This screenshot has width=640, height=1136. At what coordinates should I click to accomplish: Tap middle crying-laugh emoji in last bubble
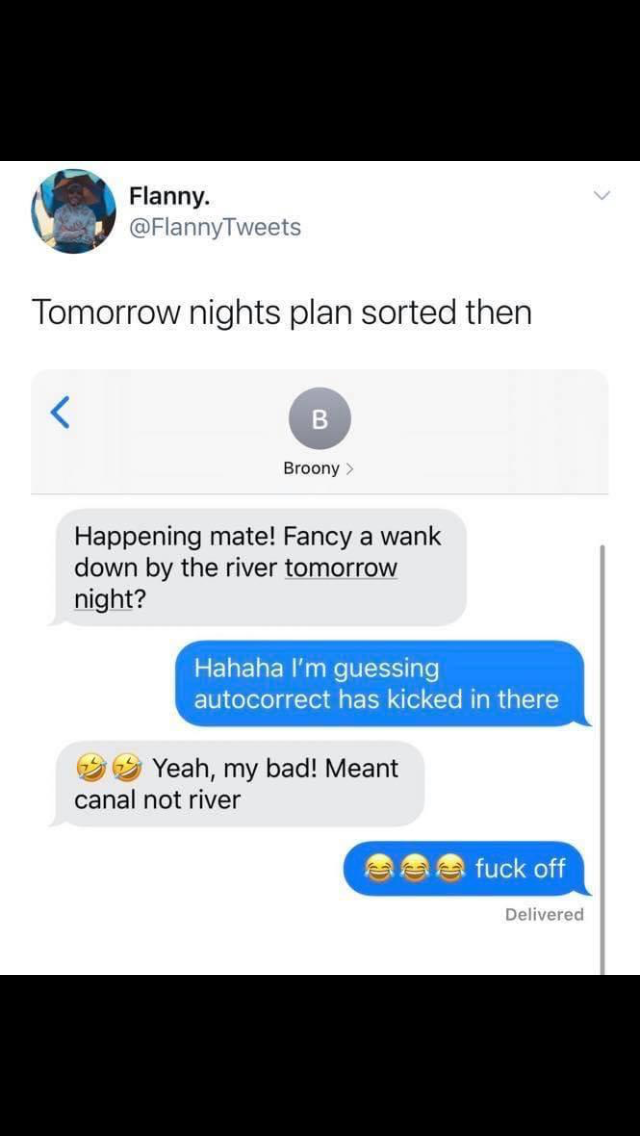[414, 868]
